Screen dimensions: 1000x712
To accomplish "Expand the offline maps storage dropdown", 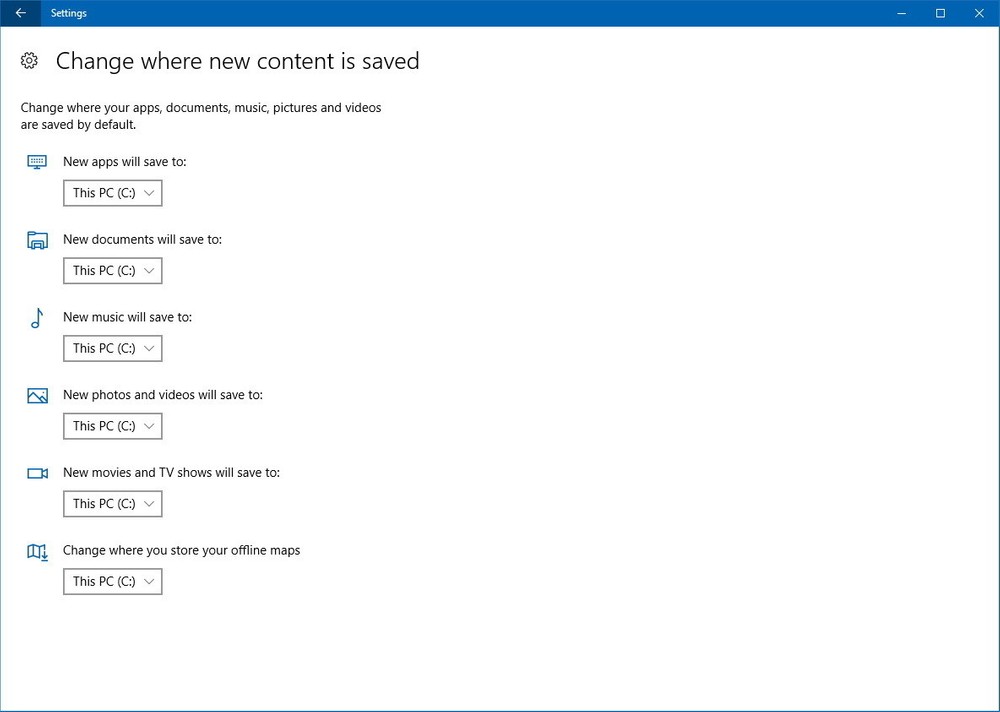I will [x=112, y=581].
